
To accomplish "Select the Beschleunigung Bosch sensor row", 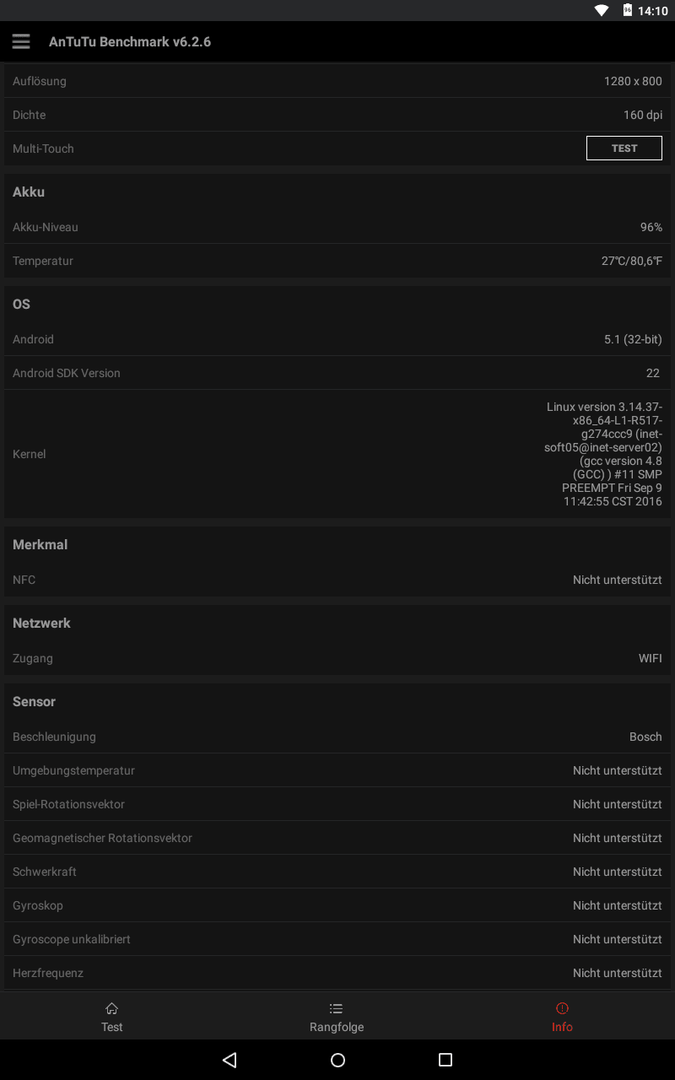I will click(338, 736).
